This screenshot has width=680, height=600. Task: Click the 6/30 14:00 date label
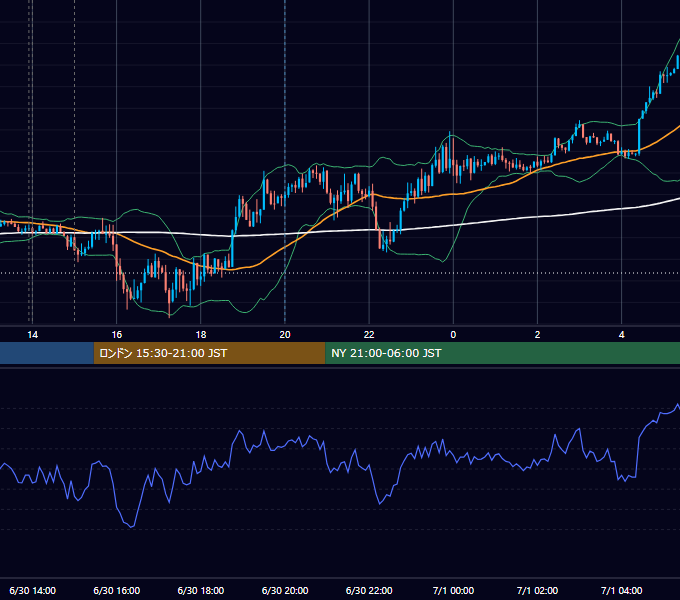pyautogui.click(x=33, y=590)
